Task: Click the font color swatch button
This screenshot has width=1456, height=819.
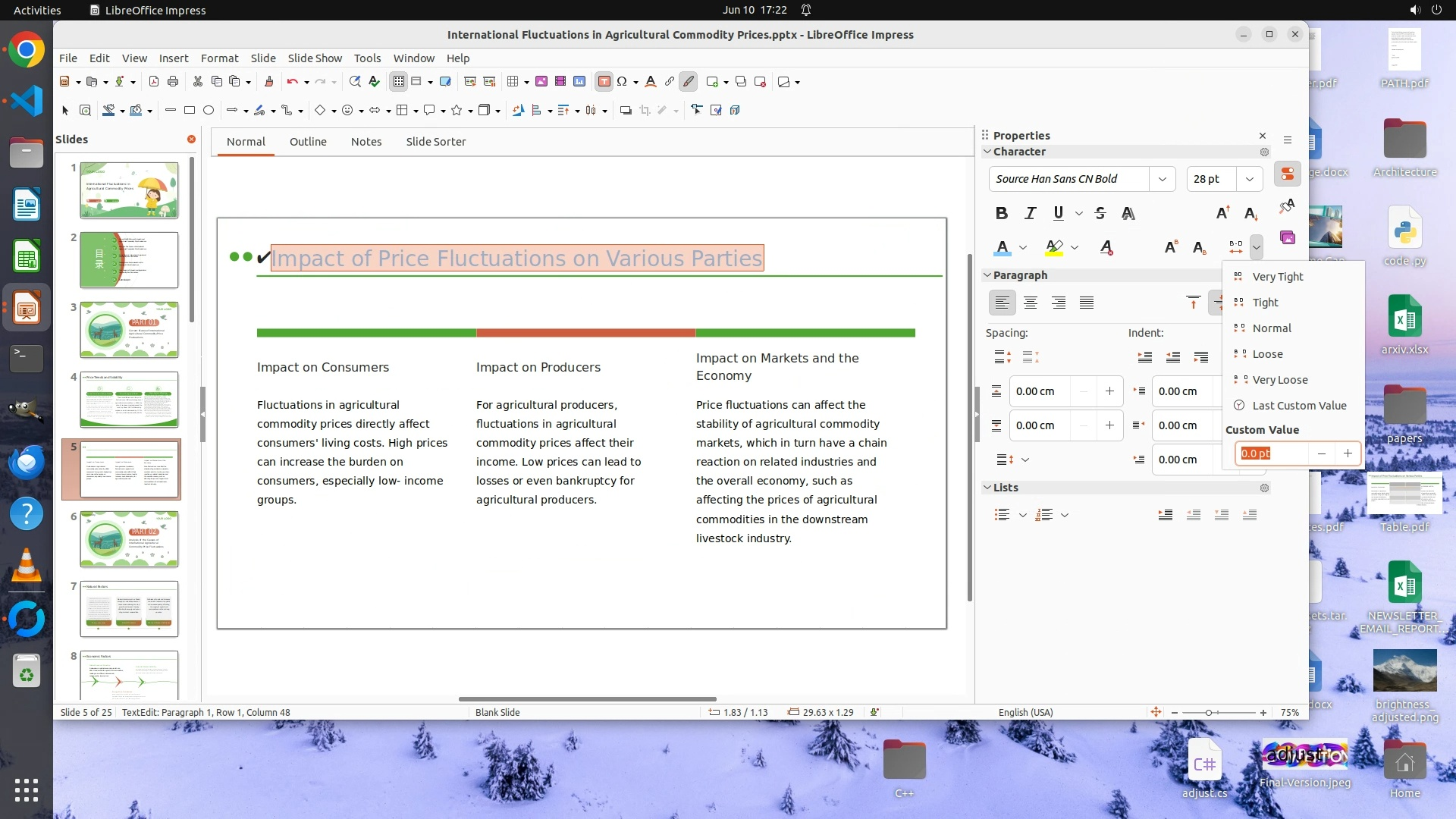Action: [1003, 248]
